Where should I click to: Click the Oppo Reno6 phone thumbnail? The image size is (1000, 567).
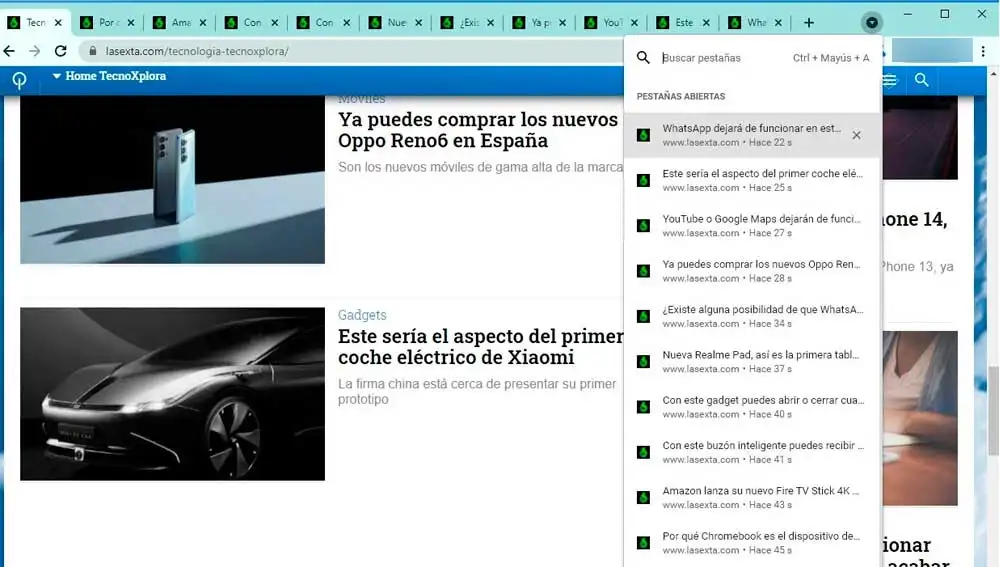coord(172,180)
